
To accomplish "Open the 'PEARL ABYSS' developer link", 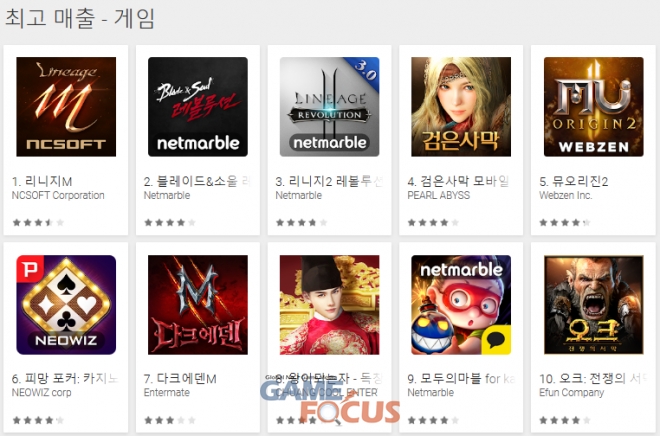I will point(439,195).
